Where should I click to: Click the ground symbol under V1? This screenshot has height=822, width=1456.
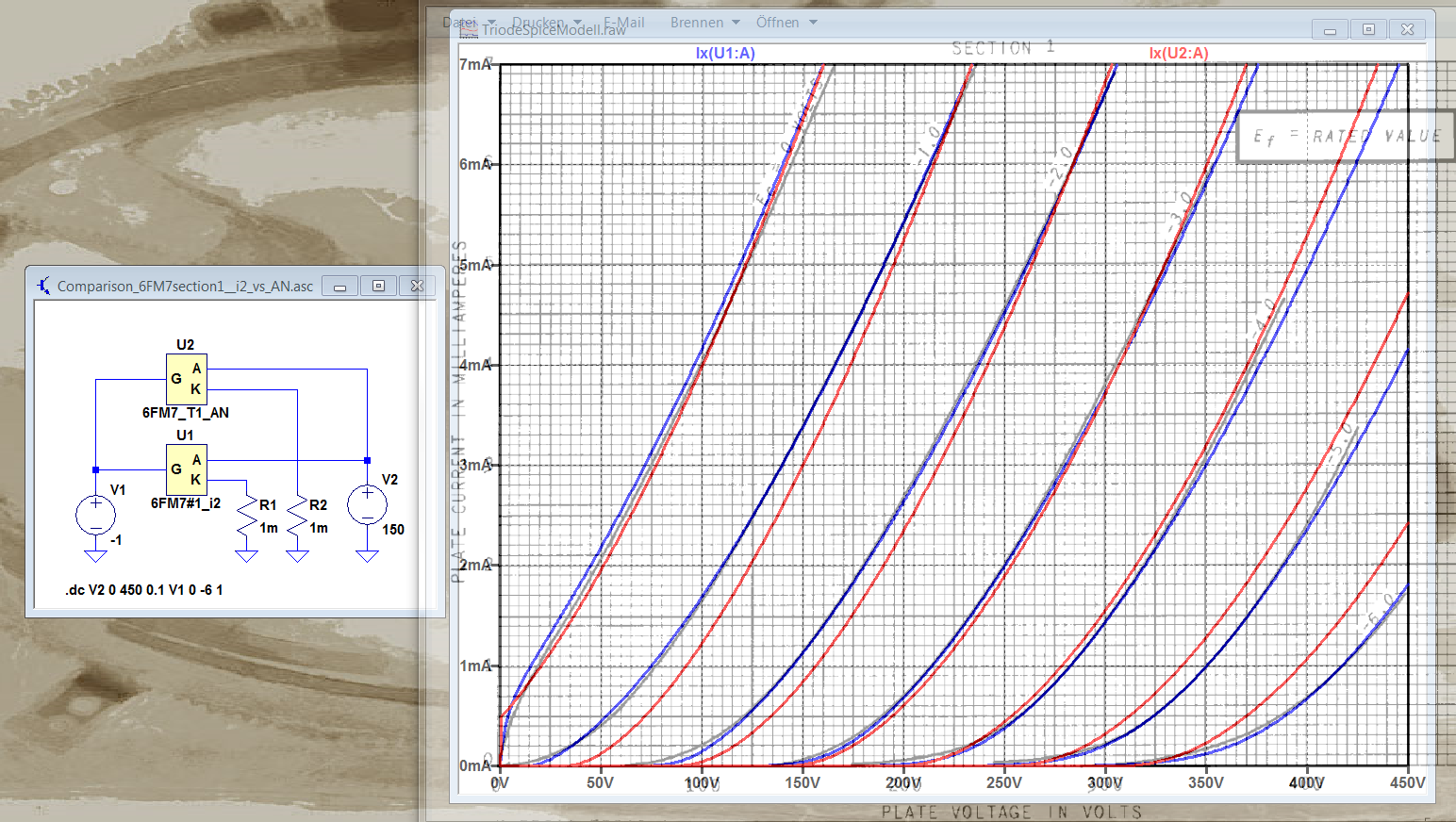click(95, 556)
